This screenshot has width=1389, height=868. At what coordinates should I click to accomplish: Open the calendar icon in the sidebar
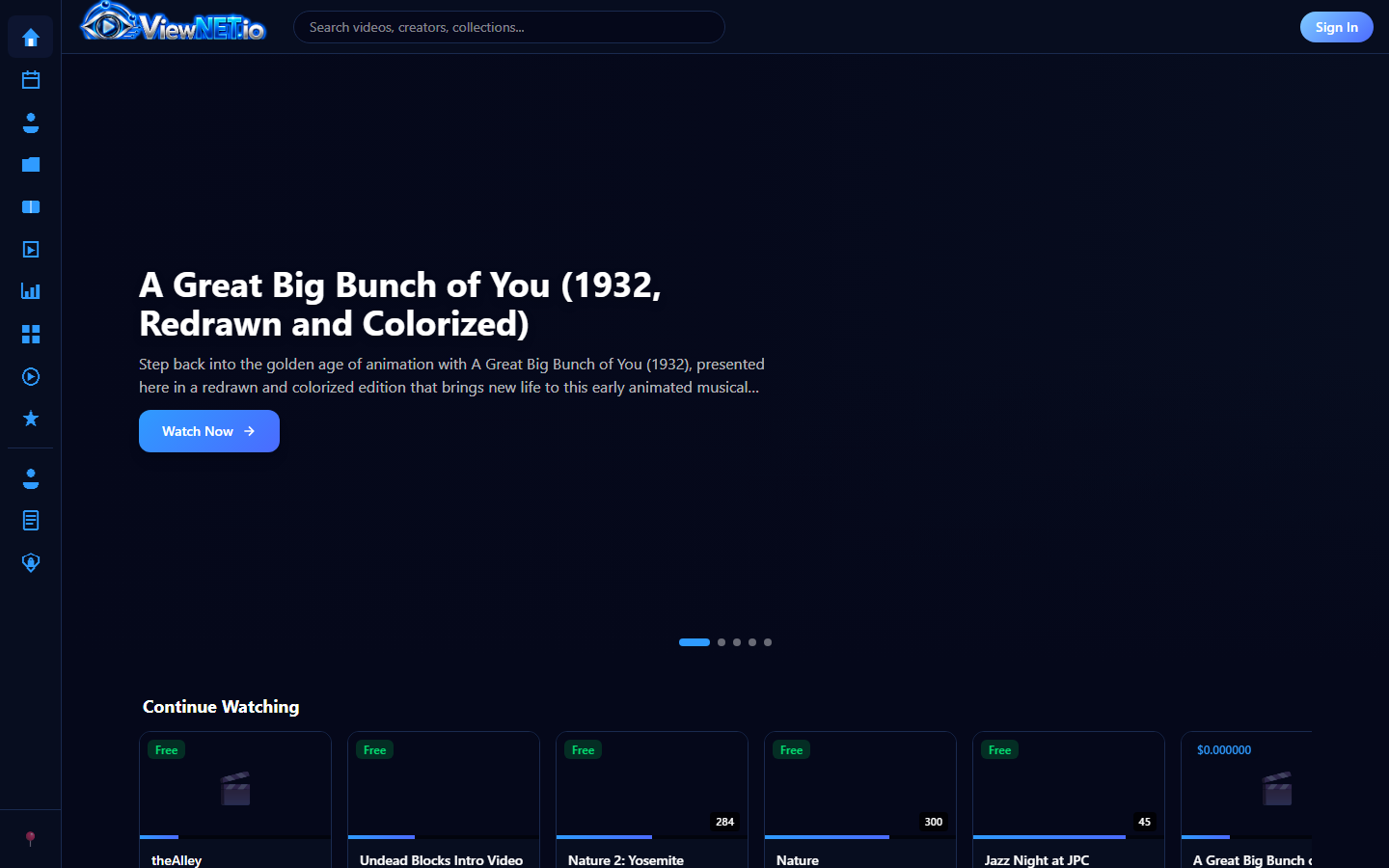click(x=31, y=80)
